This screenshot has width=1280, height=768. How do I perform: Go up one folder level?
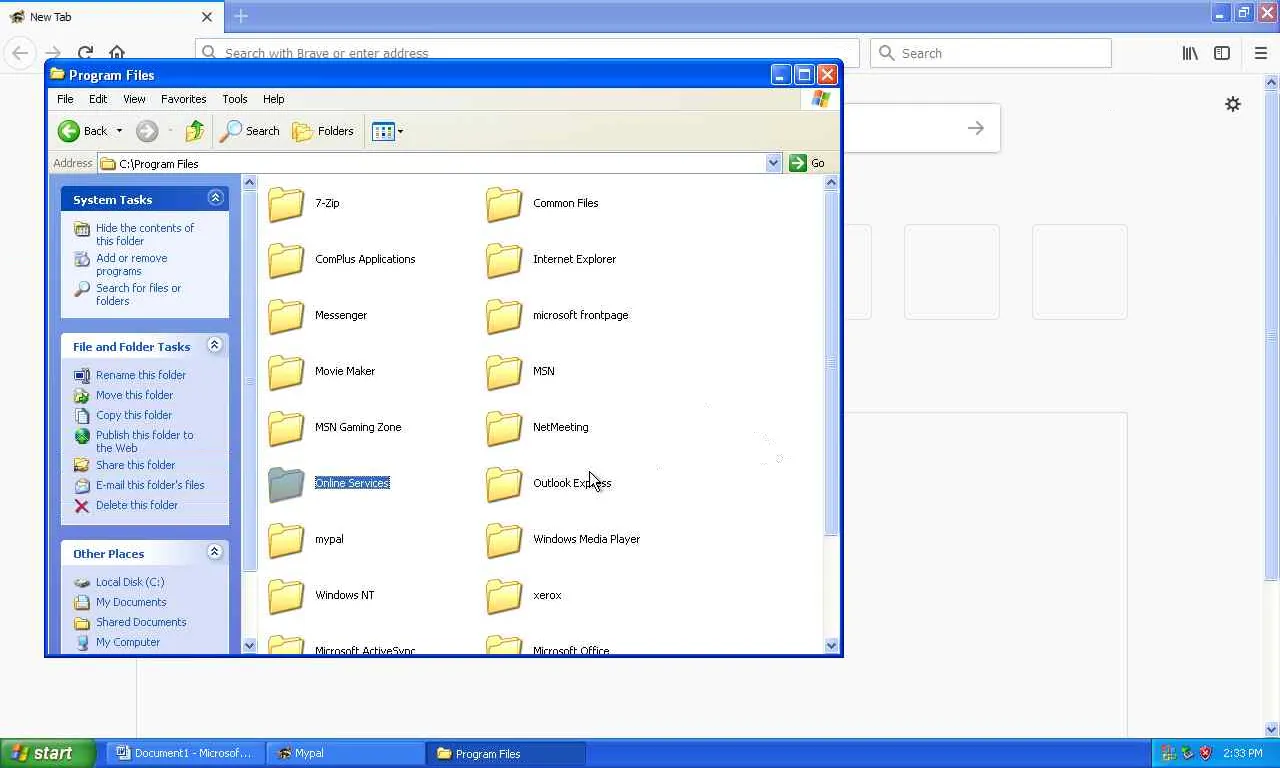195,131
